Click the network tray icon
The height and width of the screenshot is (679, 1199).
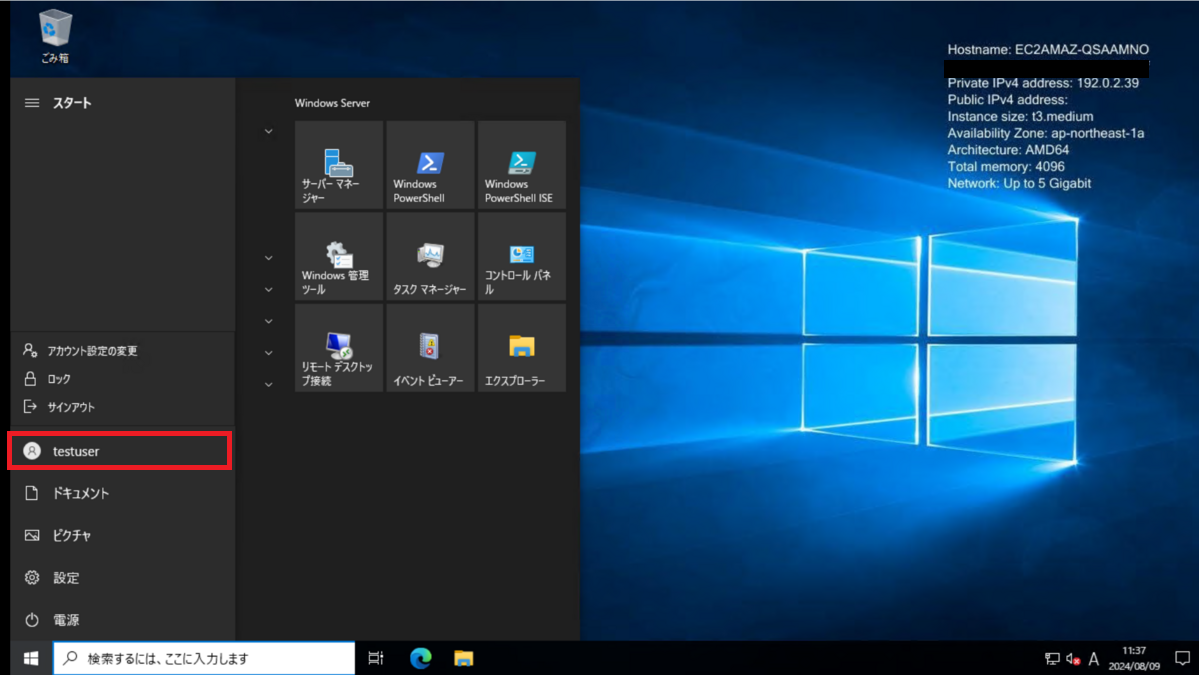(1052, 659)
